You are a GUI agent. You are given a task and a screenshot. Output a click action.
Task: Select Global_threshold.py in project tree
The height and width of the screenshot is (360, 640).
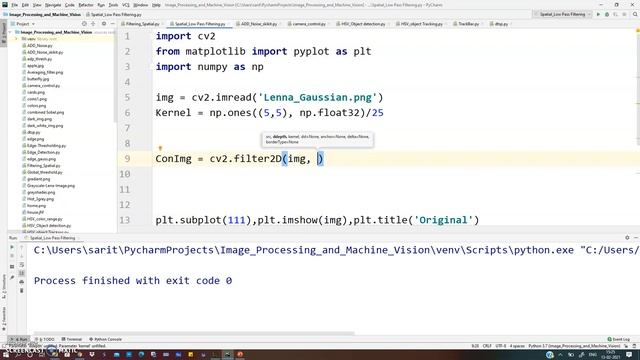pos(44,172)
